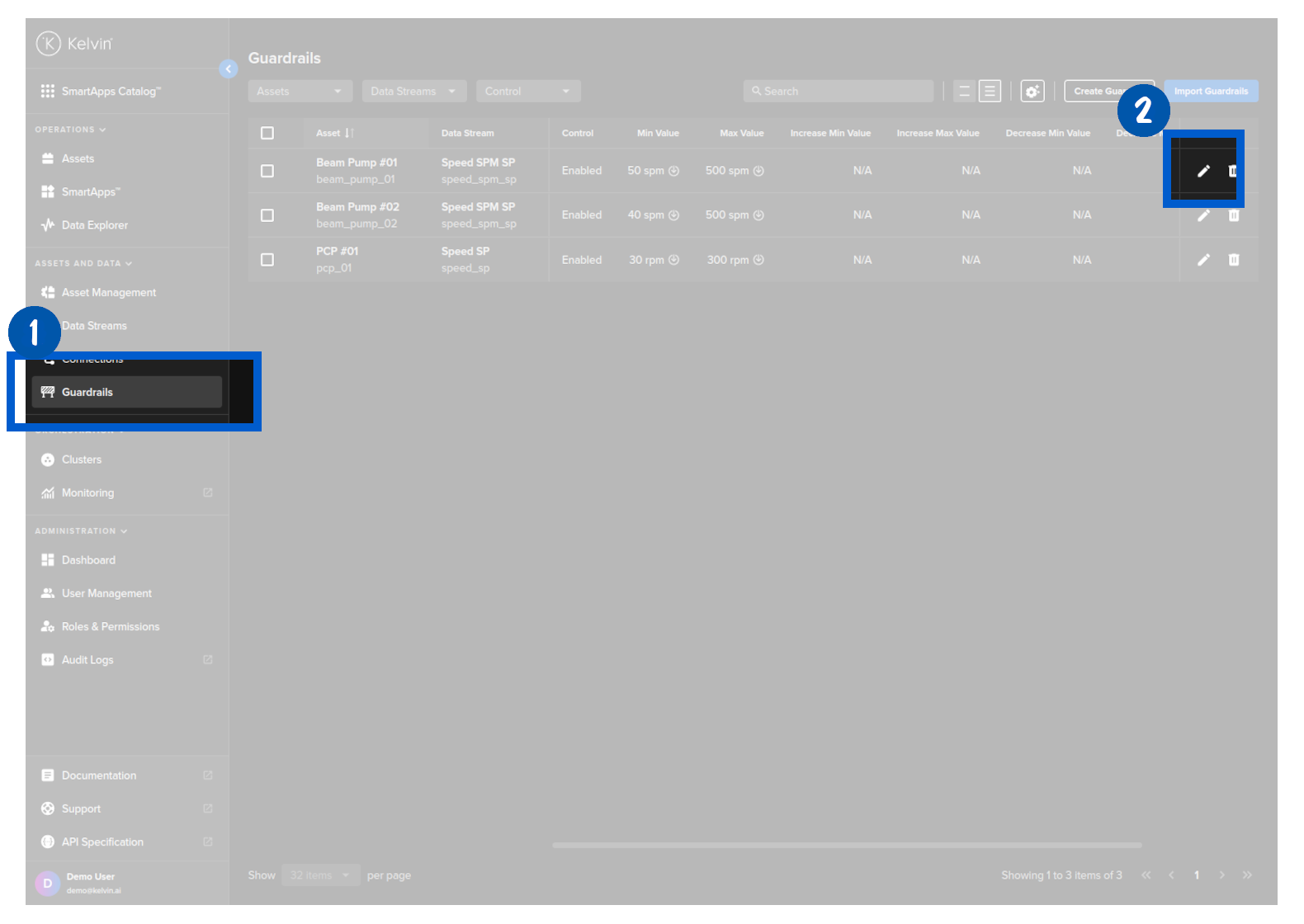Expand the Data Streams filter dropdown

click(413, 92)
